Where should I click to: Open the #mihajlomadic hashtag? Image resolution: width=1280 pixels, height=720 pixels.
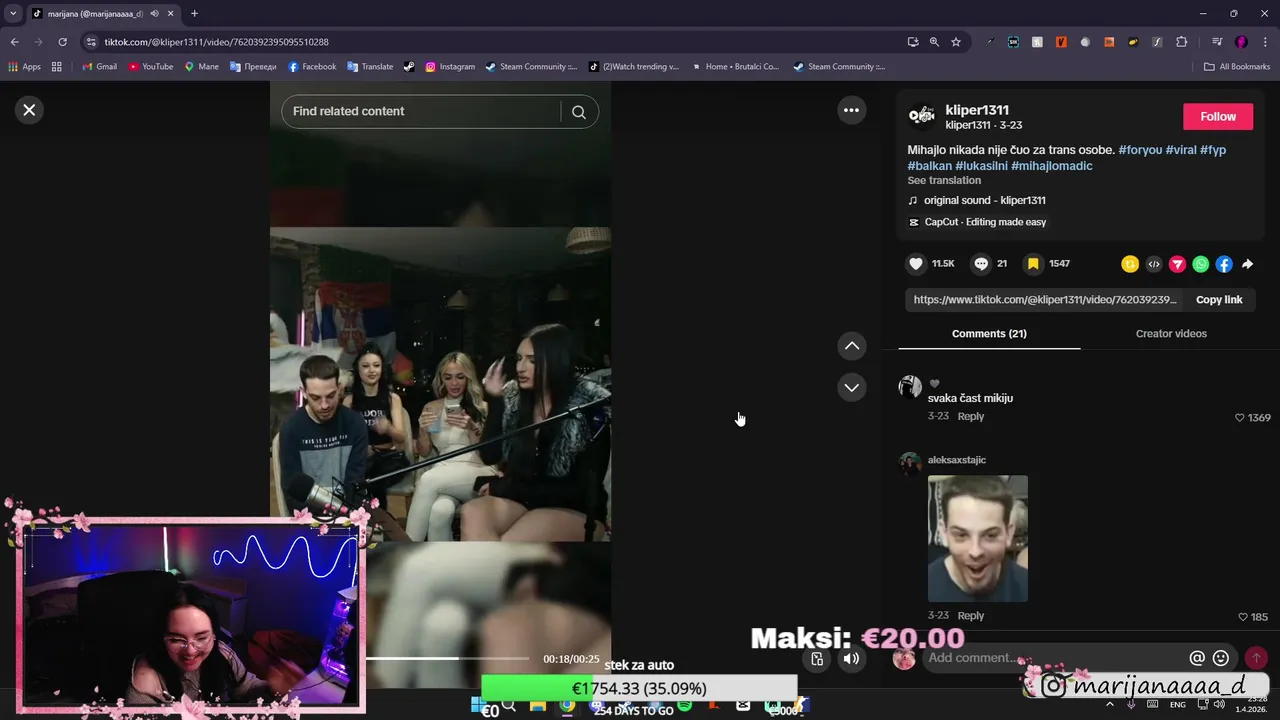(1051, 166)
